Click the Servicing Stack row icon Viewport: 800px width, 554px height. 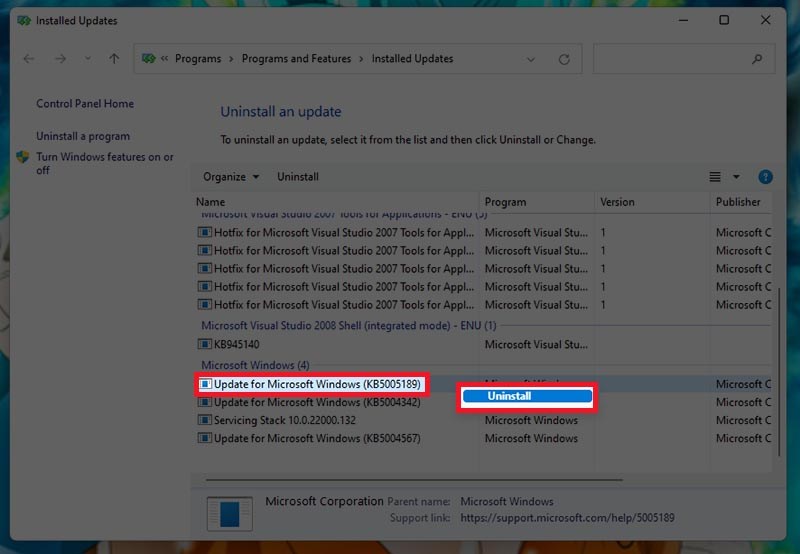click(x=205, y=420)
